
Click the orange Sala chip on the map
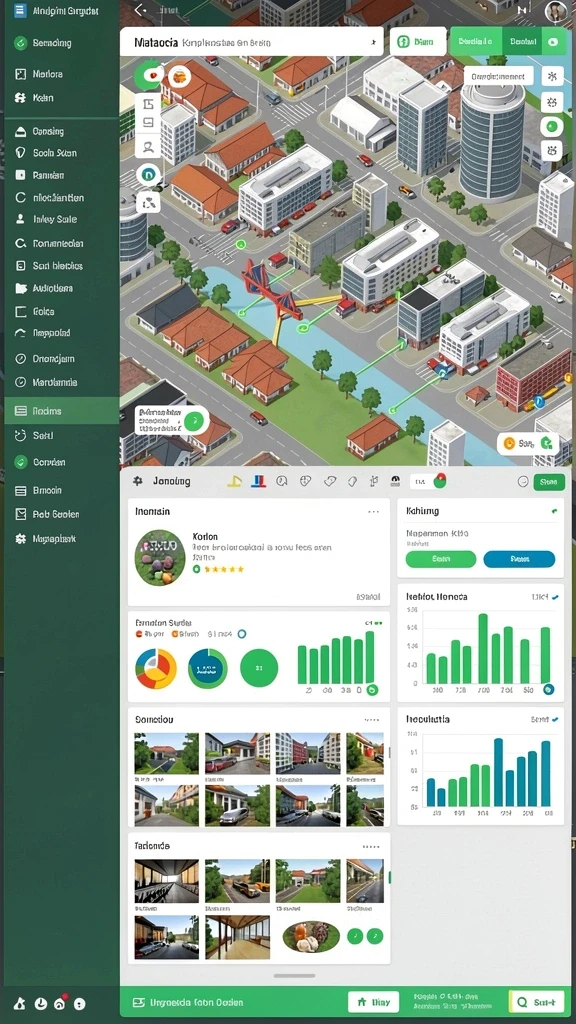[x=528, y=443]
